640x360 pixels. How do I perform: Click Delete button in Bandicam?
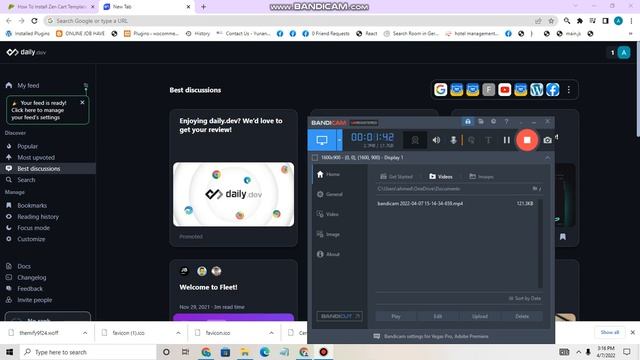[x=522, y=316]
